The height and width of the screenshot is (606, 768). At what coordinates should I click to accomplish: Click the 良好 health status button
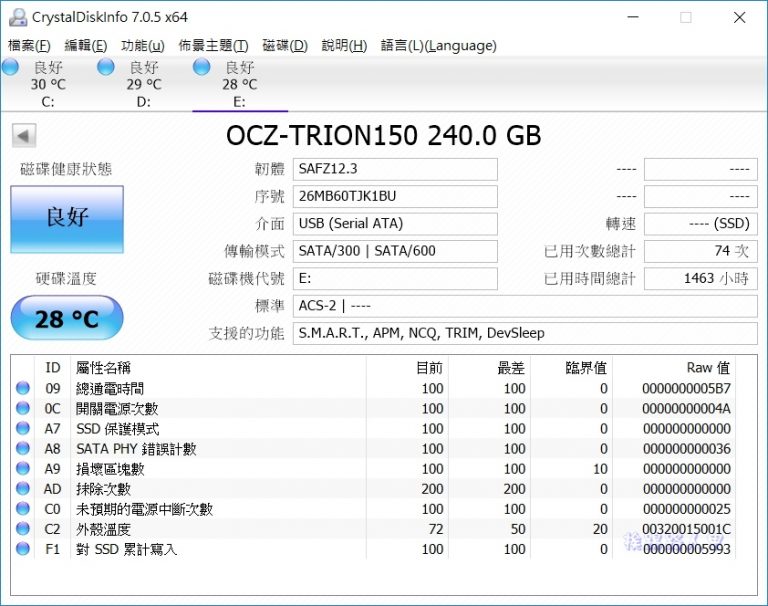[x=67, y=219]
